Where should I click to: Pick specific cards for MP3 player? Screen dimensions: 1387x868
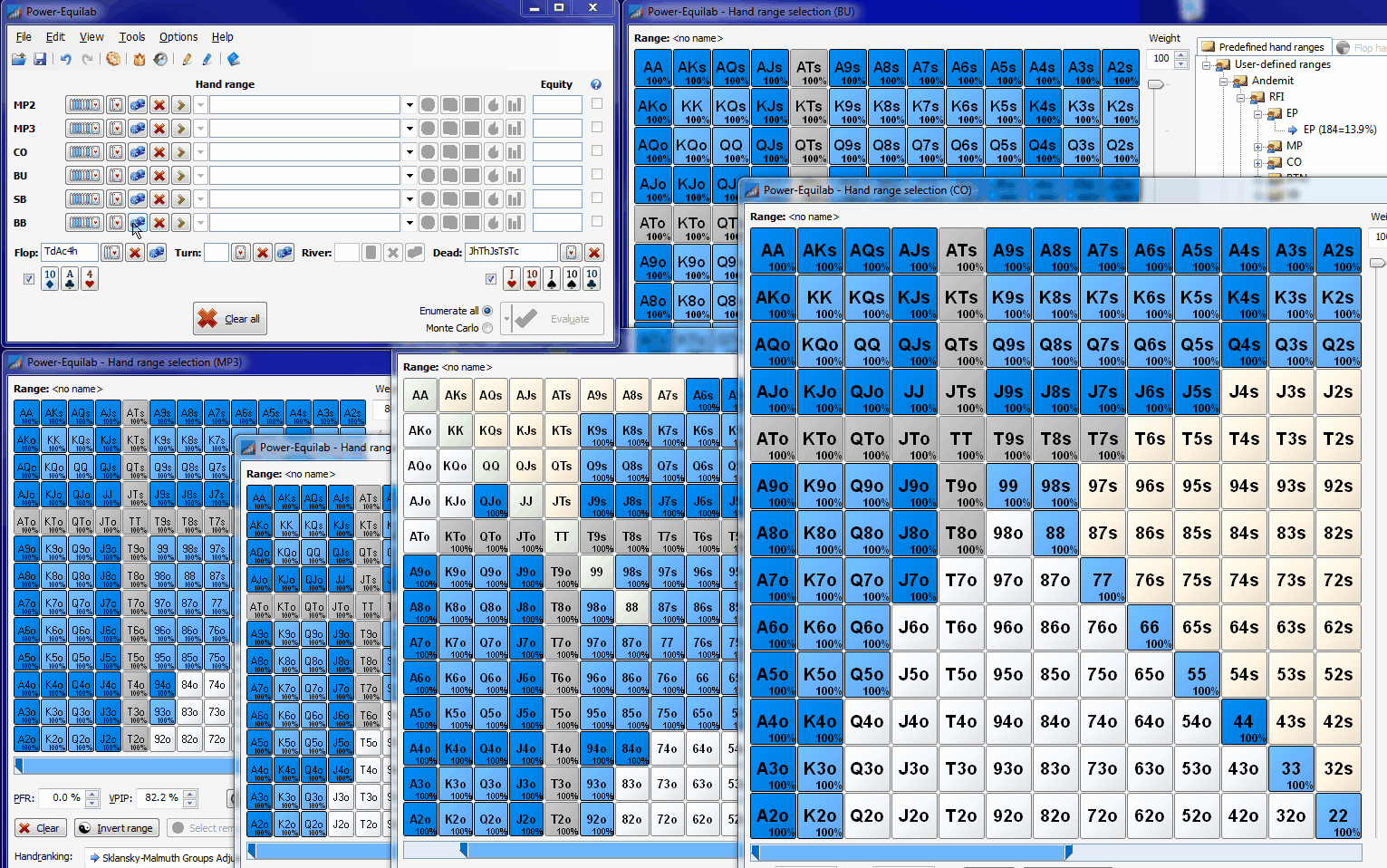click(116, 129)
